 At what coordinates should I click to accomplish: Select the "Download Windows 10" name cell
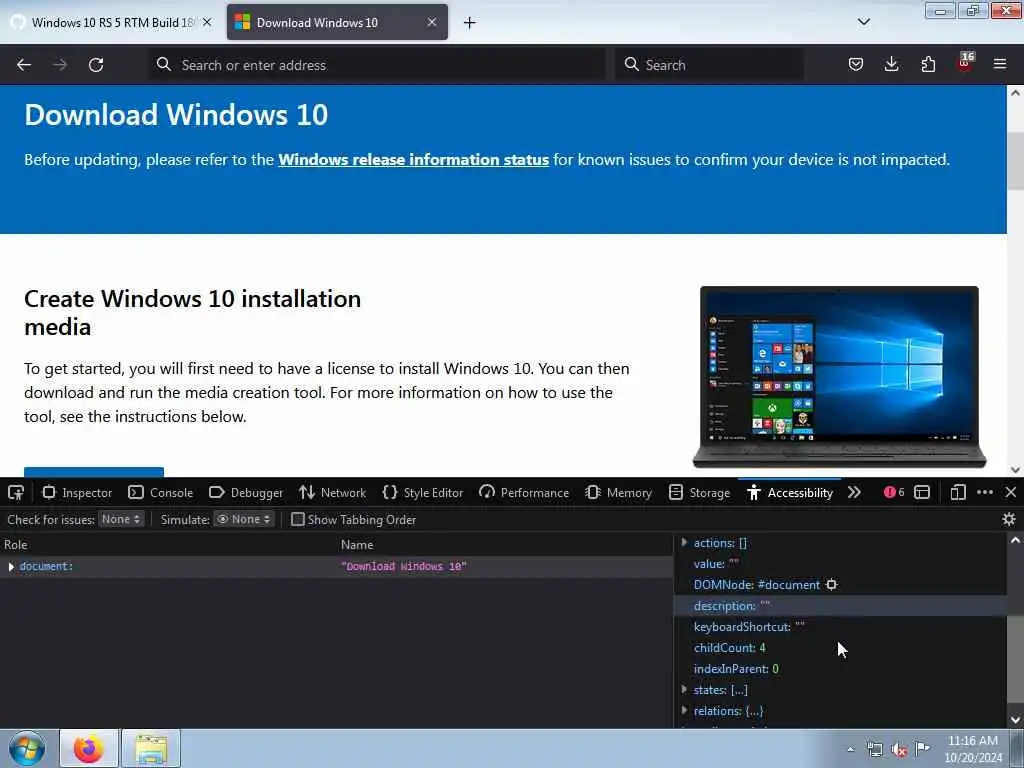coord(404,566)
